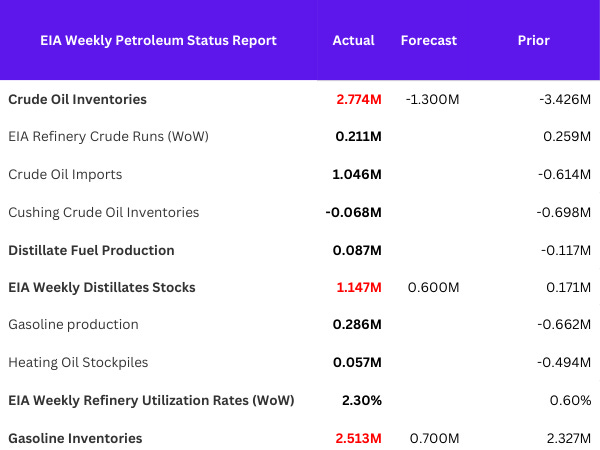Click the forecast value 0.700M
The height and width of the screenshot is (450, 600).
coord(435,438)
